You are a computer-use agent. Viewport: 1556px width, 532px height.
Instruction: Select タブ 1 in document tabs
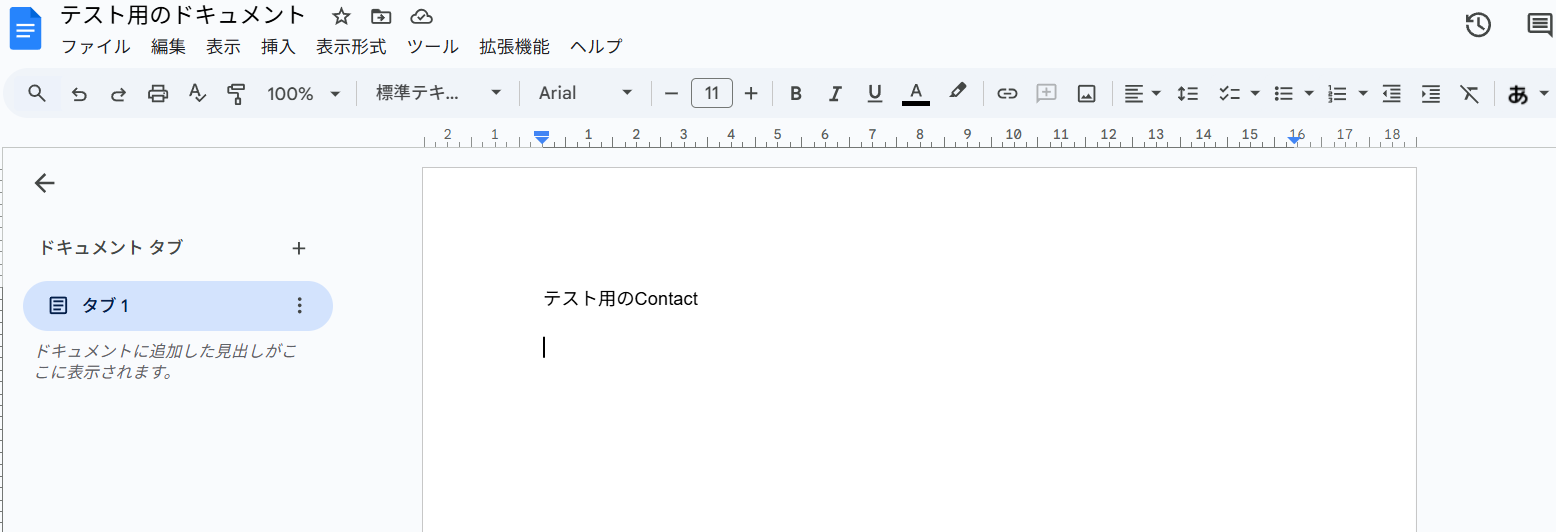point(178,306)
